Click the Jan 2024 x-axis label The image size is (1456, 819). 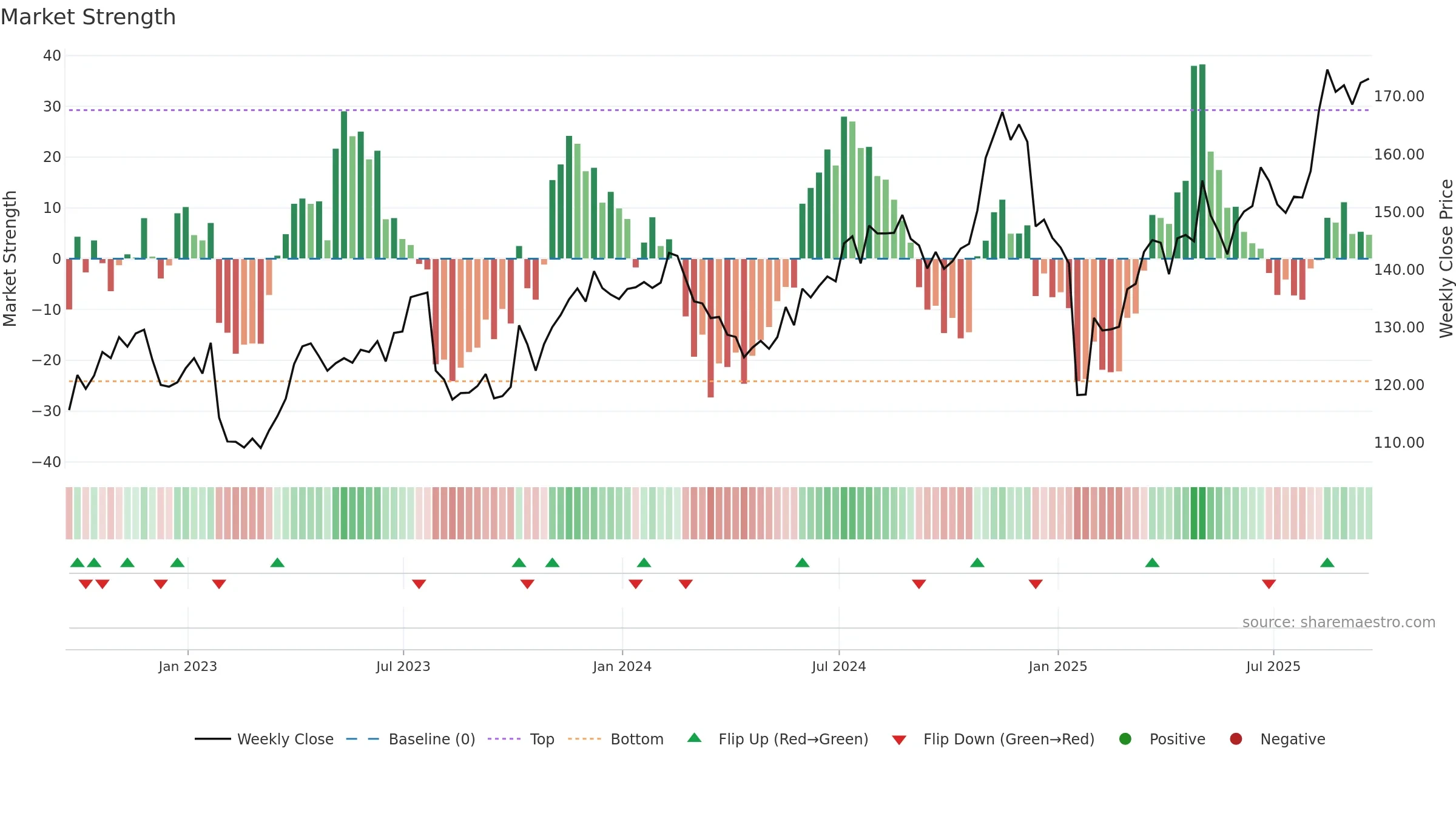point(622,666)
